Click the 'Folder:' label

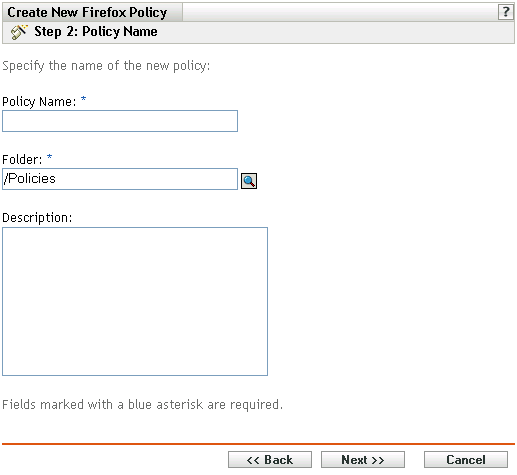point(22,160)
